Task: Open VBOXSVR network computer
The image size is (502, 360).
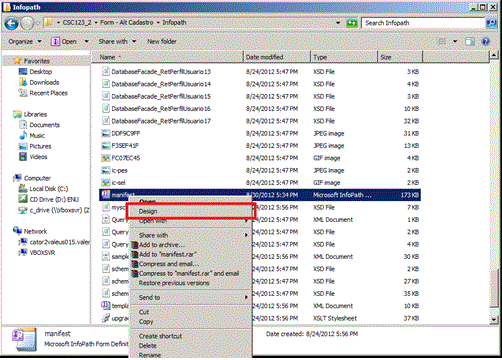Action: [x=37, y=252]
